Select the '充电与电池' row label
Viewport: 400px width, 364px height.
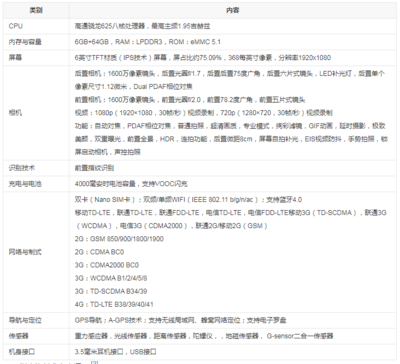tap(25, 184)
